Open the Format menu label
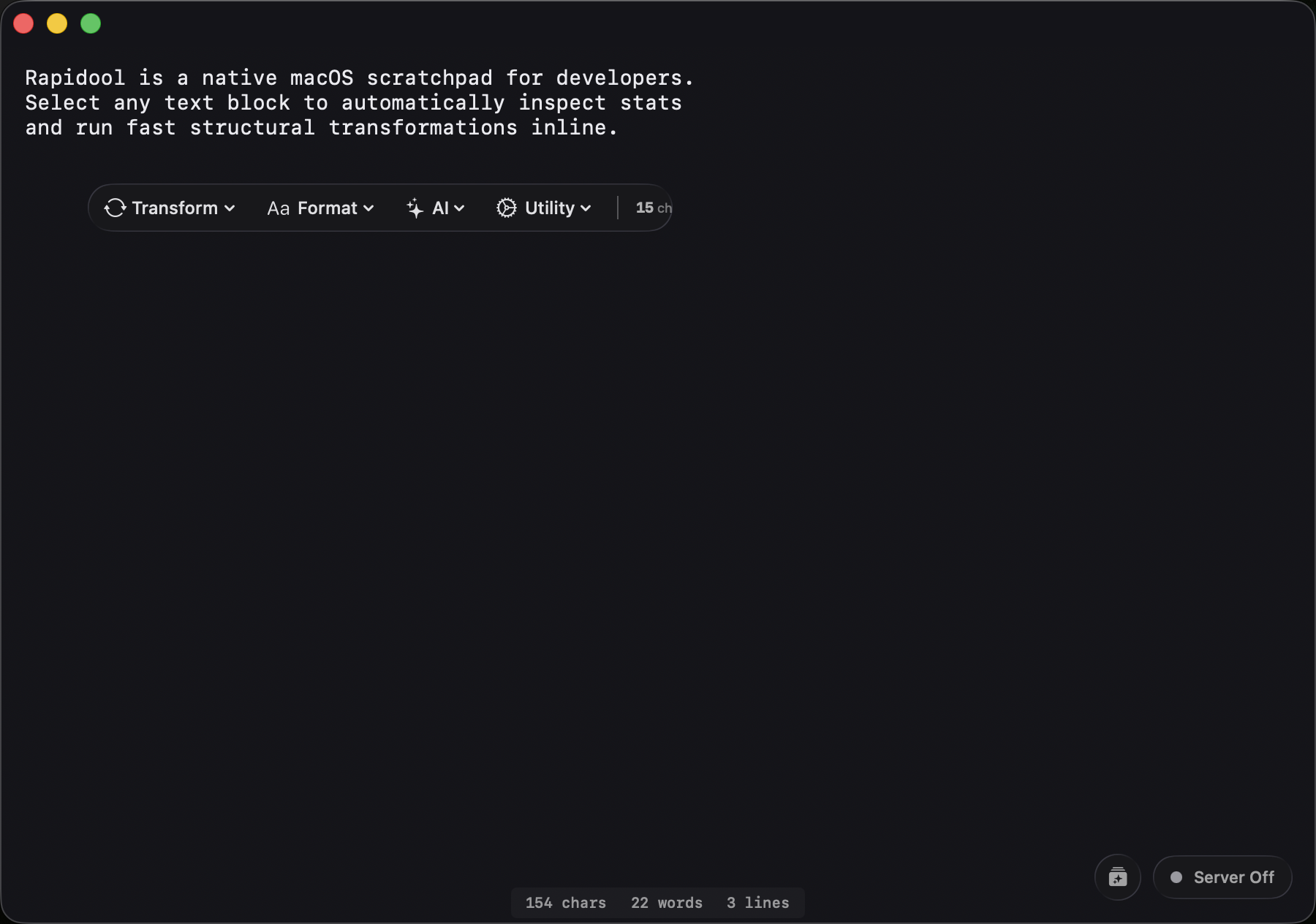The image size is (1316, 924). pyautogui.click(x=328, y=208)
